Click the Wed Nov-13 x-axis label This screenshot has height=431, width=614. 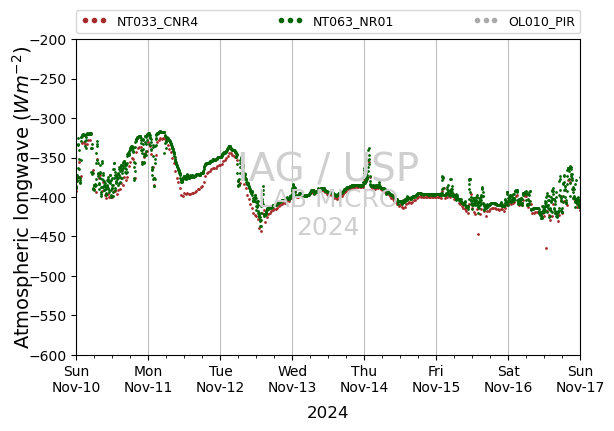tap(292, 379)
